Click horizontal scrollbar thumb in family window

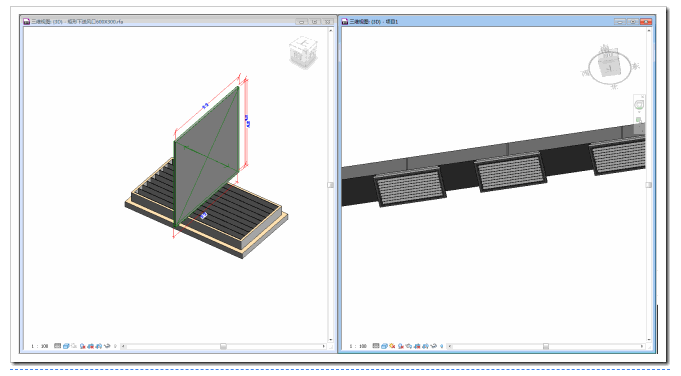click(x=223, y=346)
